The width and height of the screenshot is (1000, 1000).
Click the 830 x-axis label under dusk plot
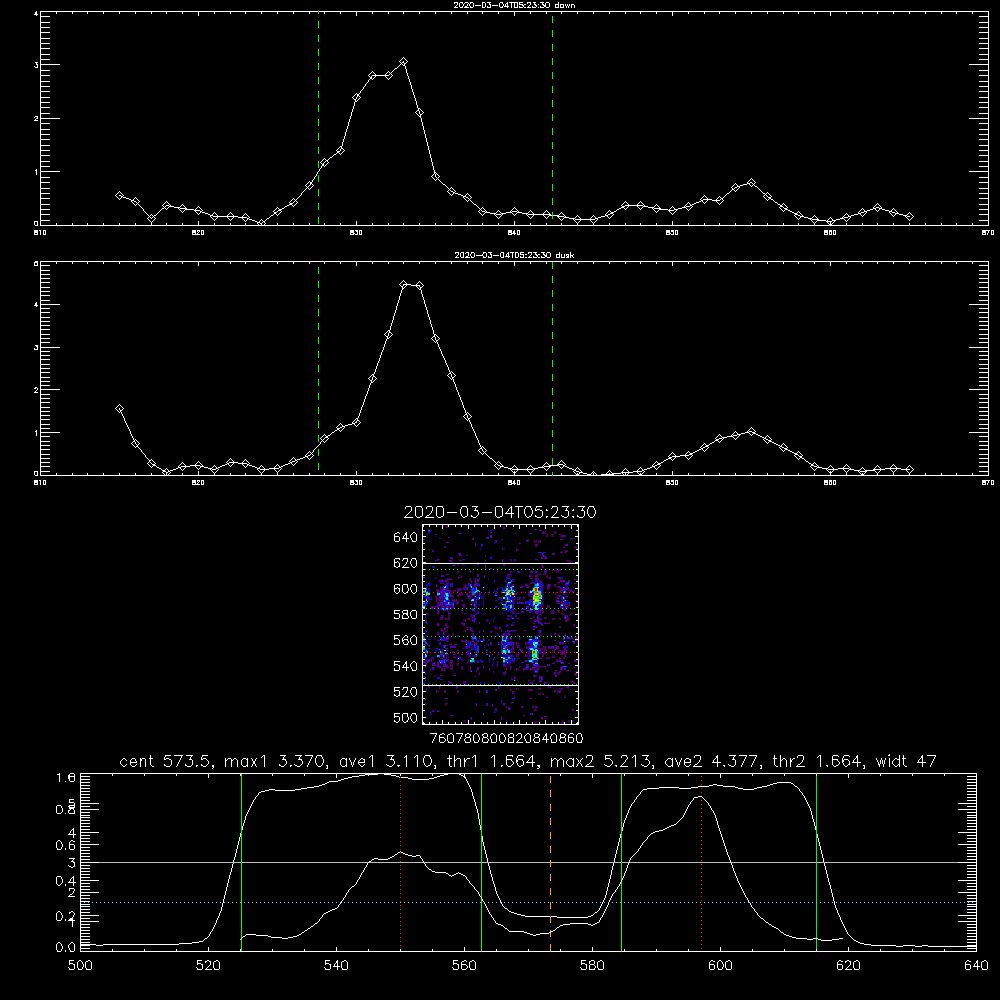point(356,483)
